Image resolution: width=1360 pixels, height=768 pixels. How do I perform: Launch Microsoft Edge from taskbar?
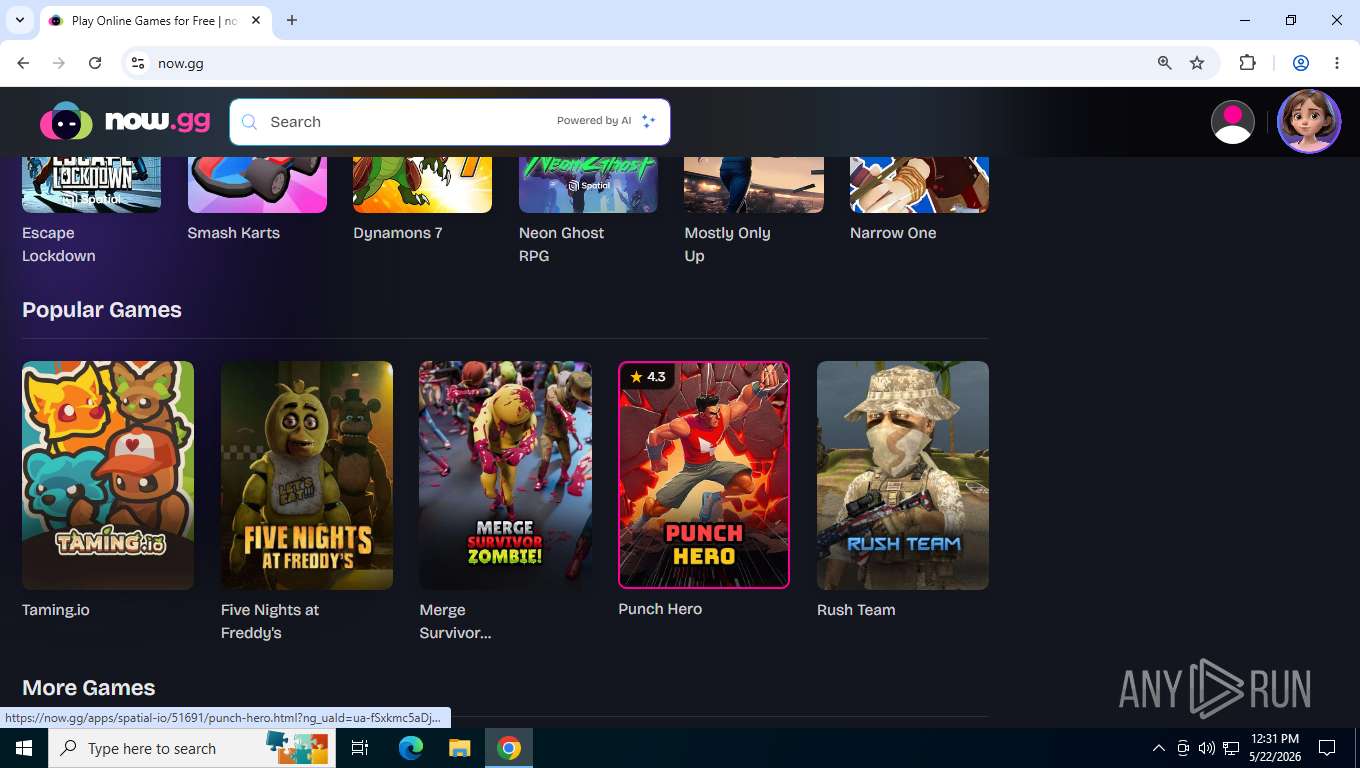point(411,748)
